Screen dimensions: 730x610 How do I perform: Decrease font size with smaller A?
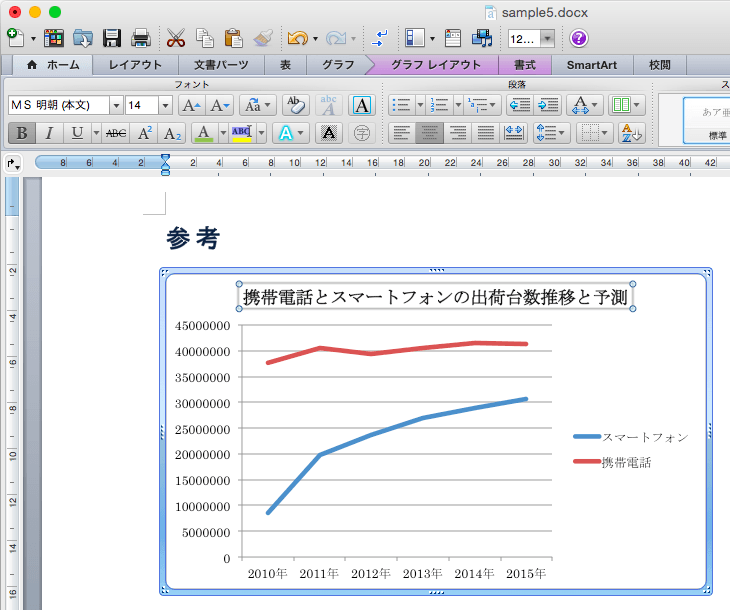[219, 105]
